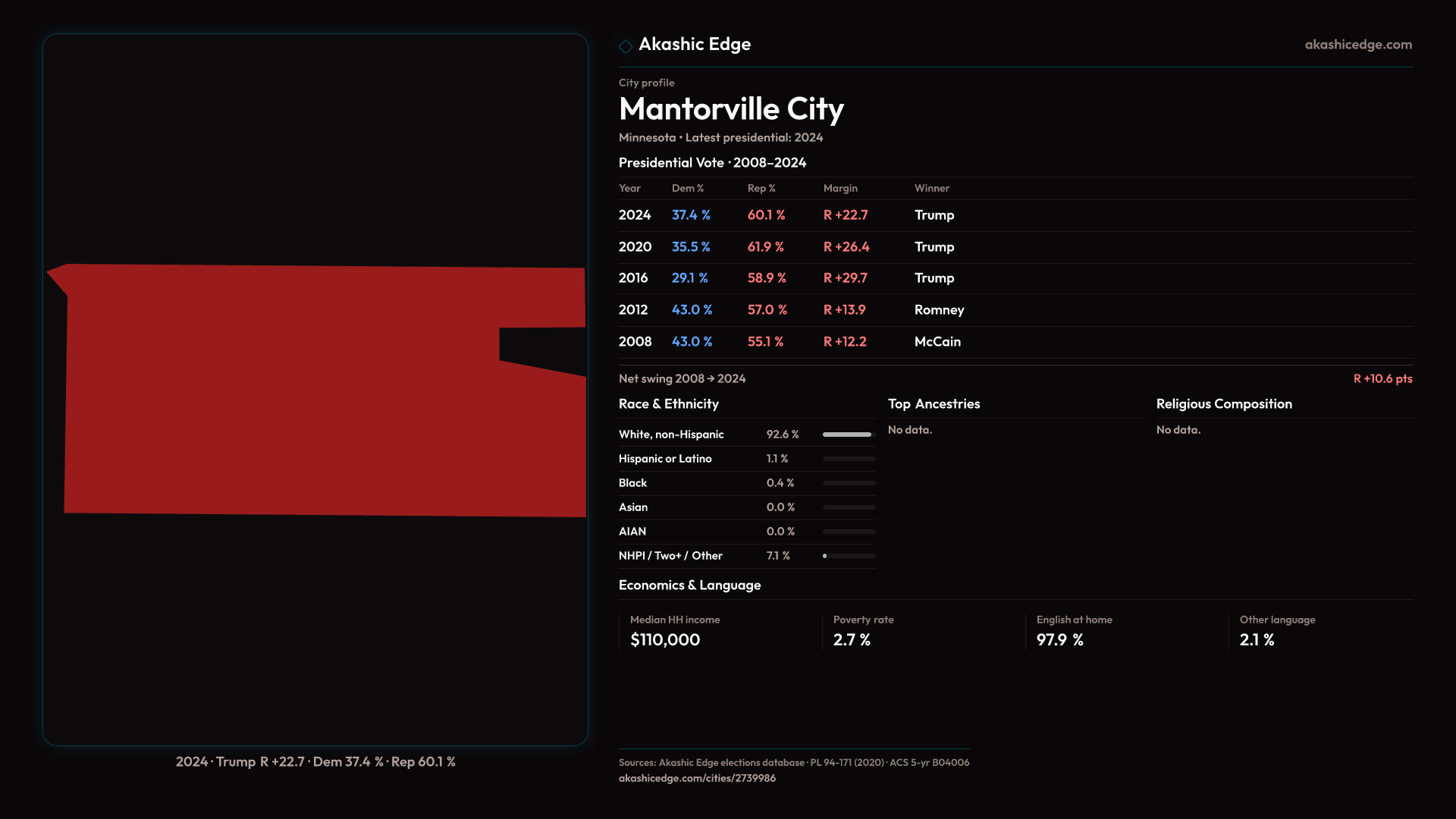The height and width of the screenshot is (819, 1456).
Task: Select the 2024 presidential vote row
Action: pyautogui.click(x=634, y=215)
